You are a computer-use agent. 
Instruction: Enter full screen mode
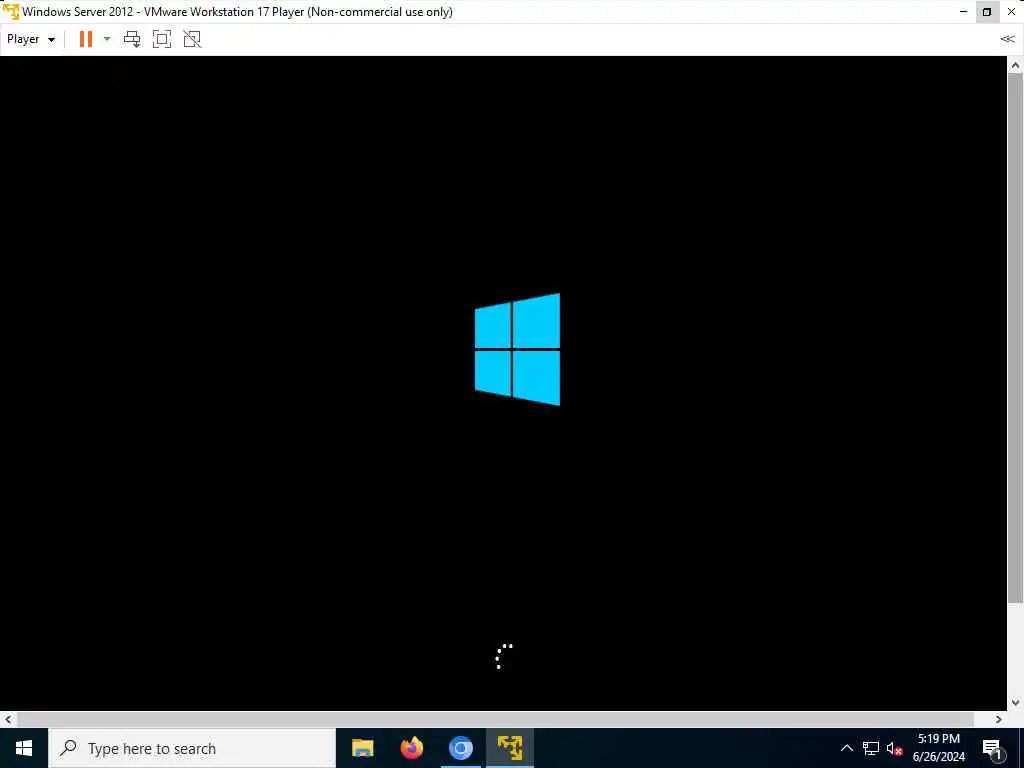(x=162, y=39)
